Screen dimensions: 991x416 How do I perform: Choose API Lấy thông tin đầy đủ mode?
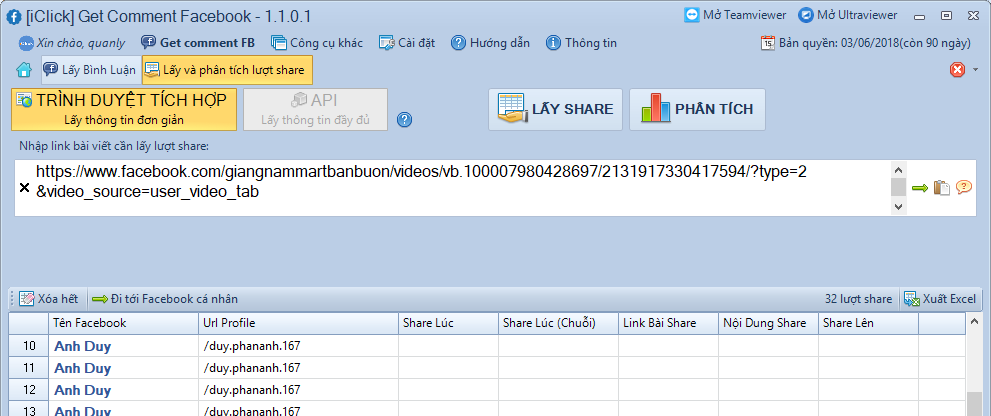coord(315,109)
